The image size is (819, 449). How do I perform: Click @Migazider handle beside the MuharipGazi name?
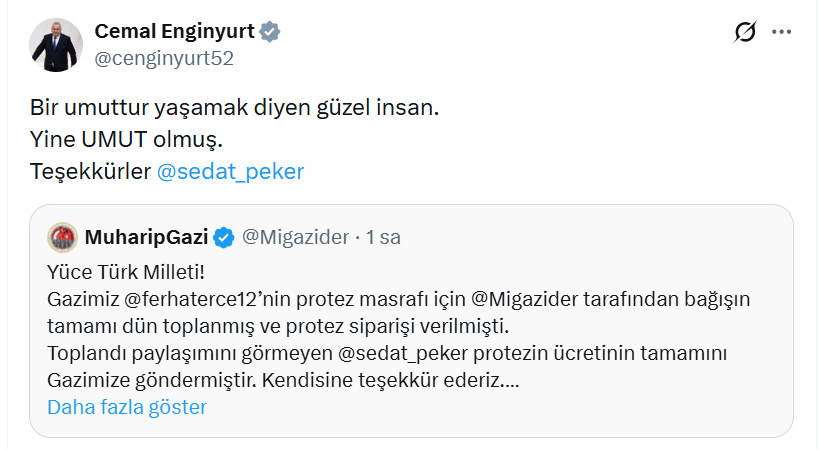[297, 237]
